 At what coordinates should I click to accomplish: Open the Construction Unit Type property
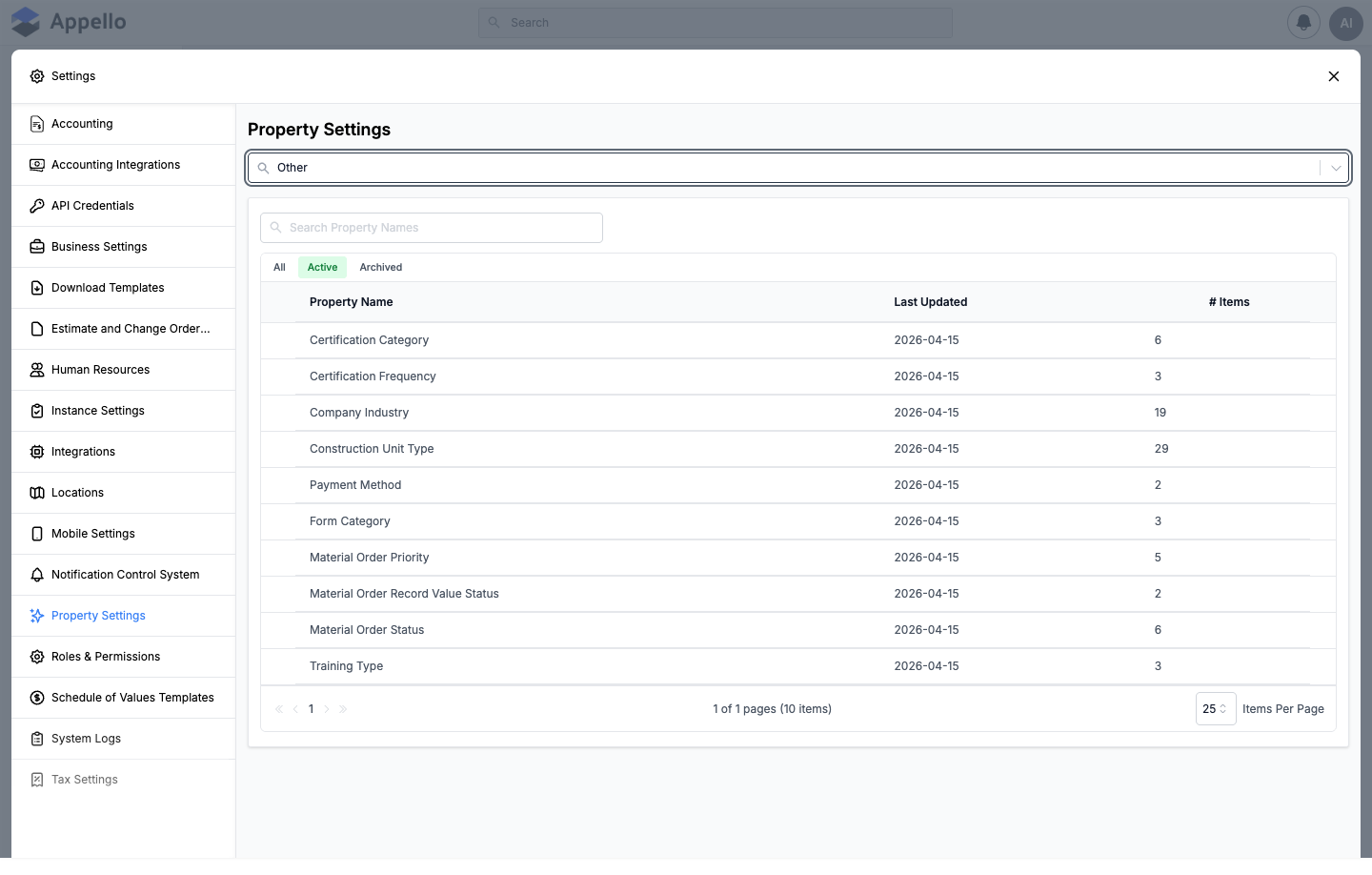coord(798,449)
